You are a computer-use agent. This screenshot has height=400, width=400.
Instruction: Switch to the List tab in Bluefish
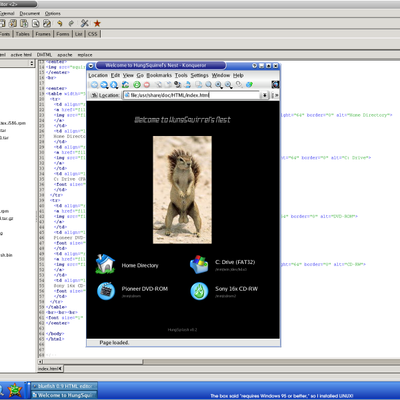click(79, 34)
